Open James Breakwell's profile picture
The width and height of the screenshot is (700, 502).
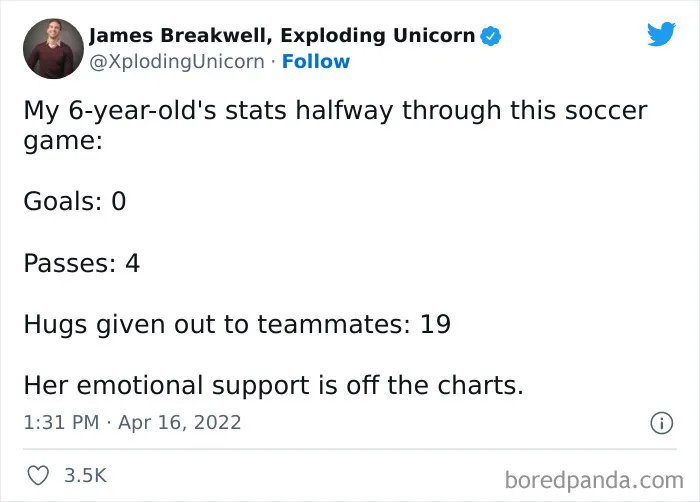click(x=53, y=49)
